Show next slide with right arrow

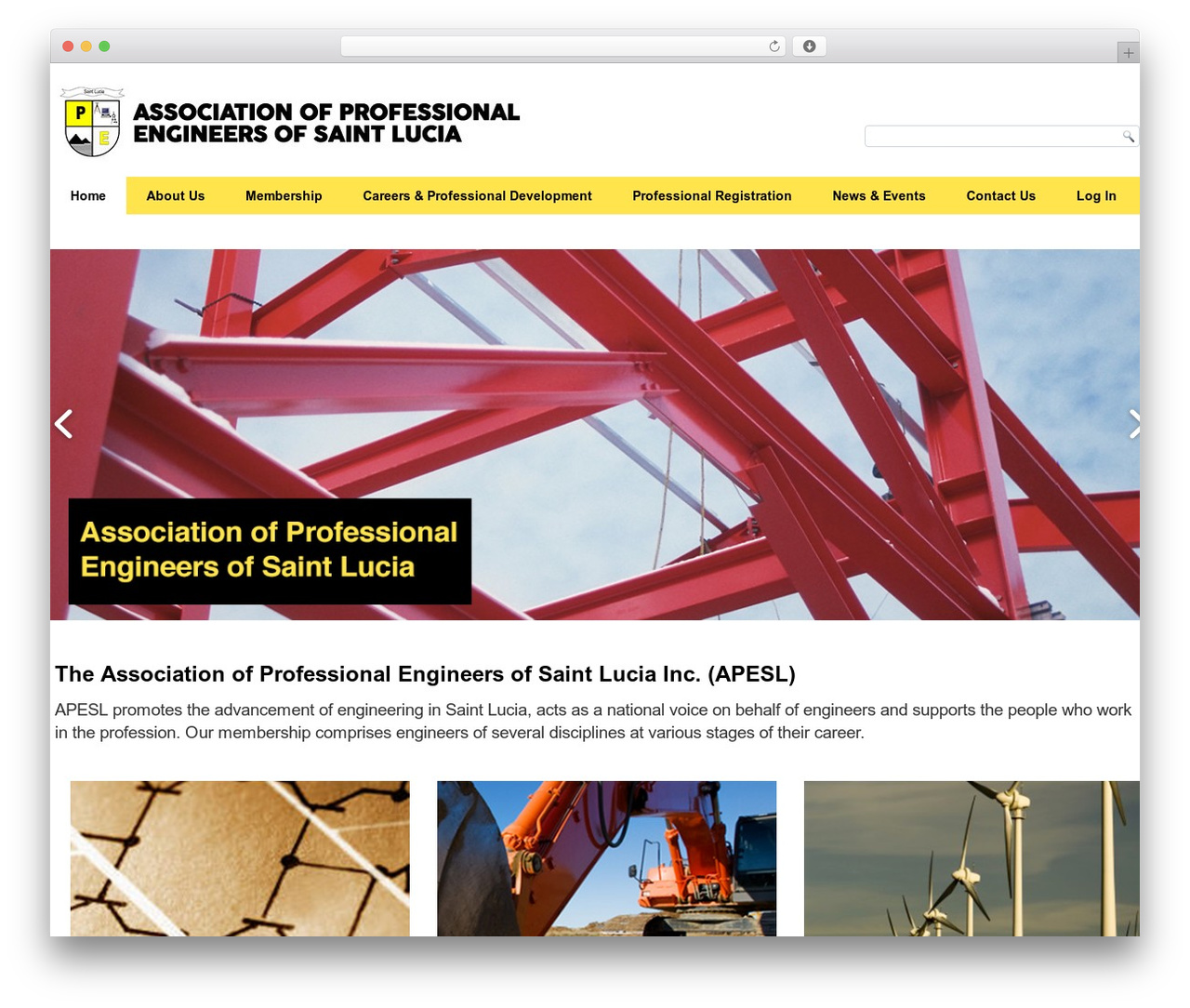pyautogui.click(x=1133, y=424)
